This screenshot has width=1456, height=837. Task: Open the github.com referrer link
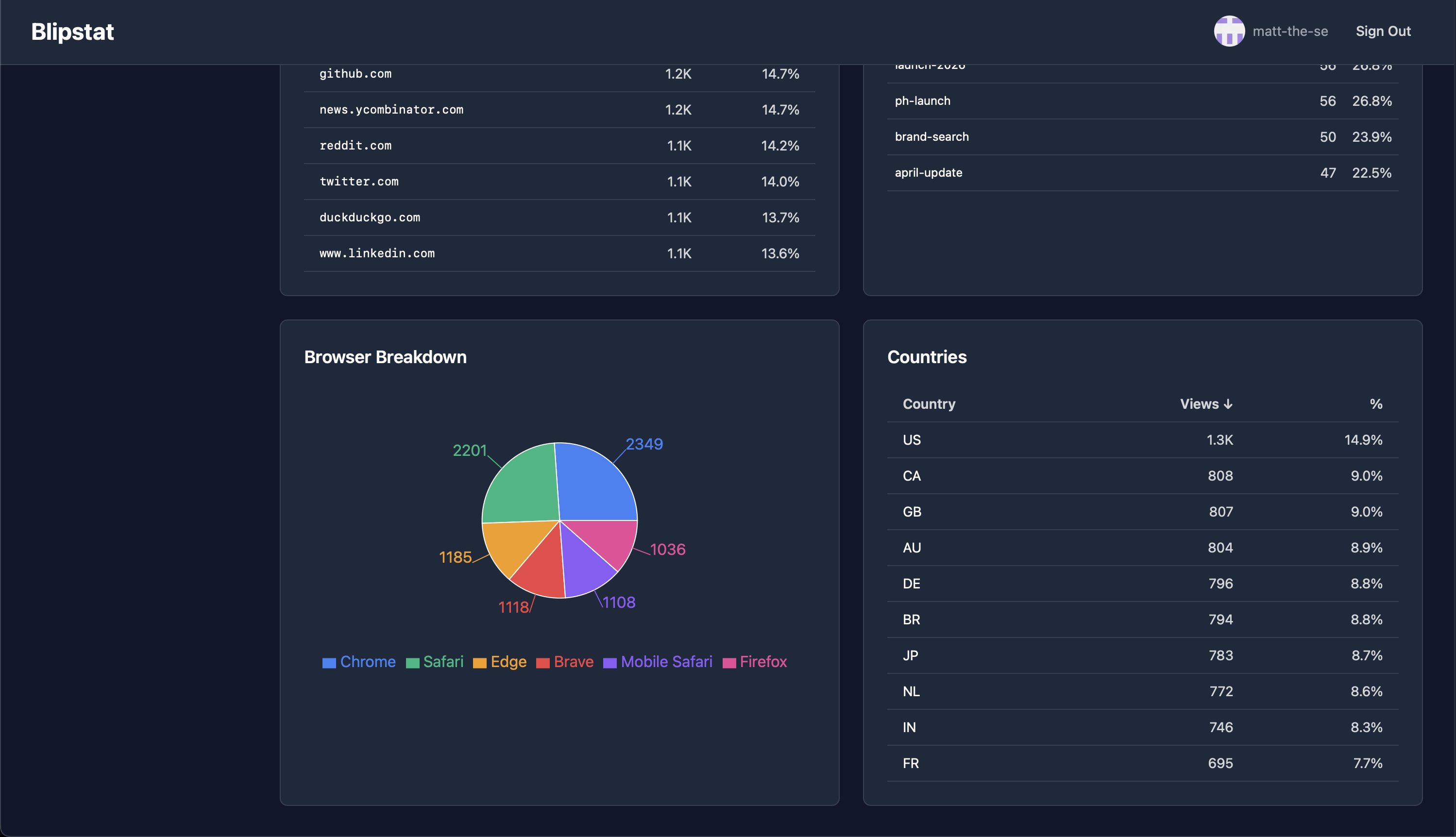[x=356, y=74]
